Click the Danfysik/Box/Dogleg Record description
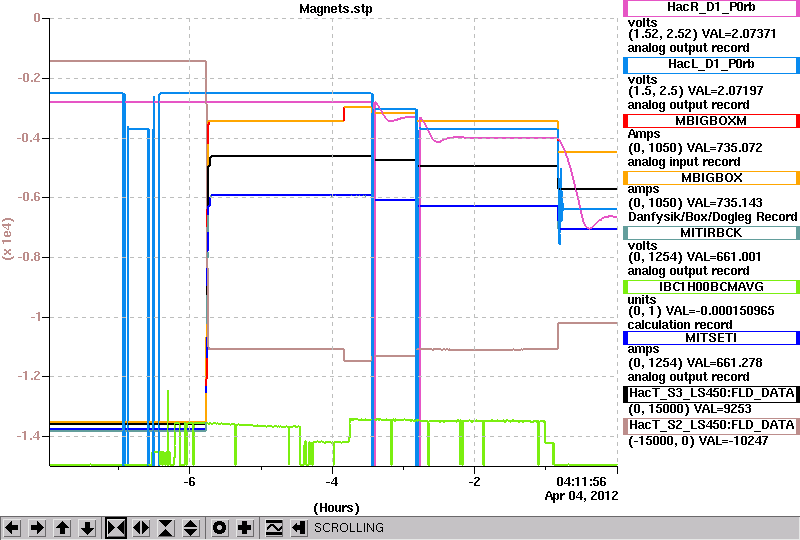800x540 pixels. [x=712, y=217]
